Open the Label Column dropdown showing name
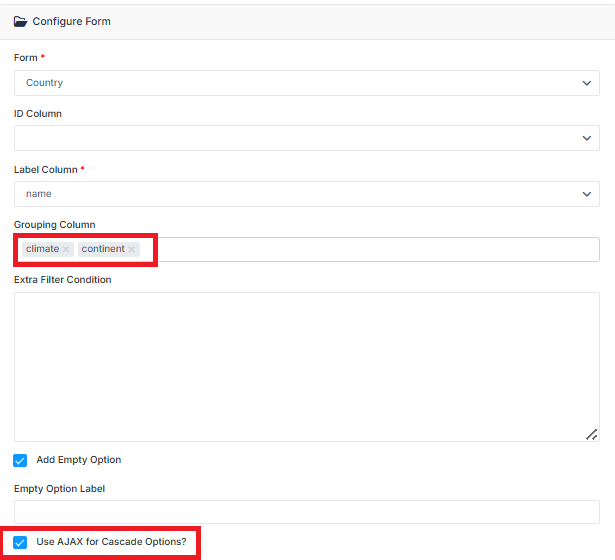 pyautogui.click(x=307, y=194)
